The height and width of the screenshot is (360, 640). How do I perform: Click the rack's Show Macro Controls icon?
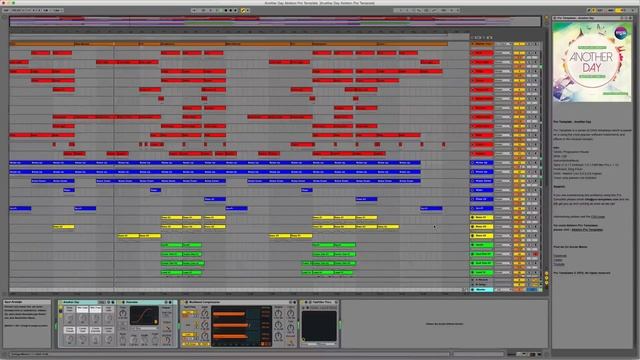click(x=60, y=307)
